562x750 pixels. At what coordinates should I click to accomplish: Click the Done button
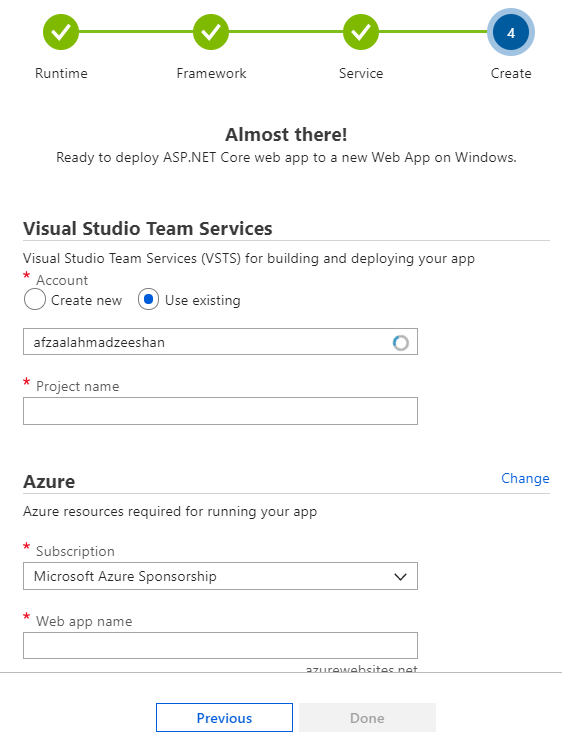367,717
